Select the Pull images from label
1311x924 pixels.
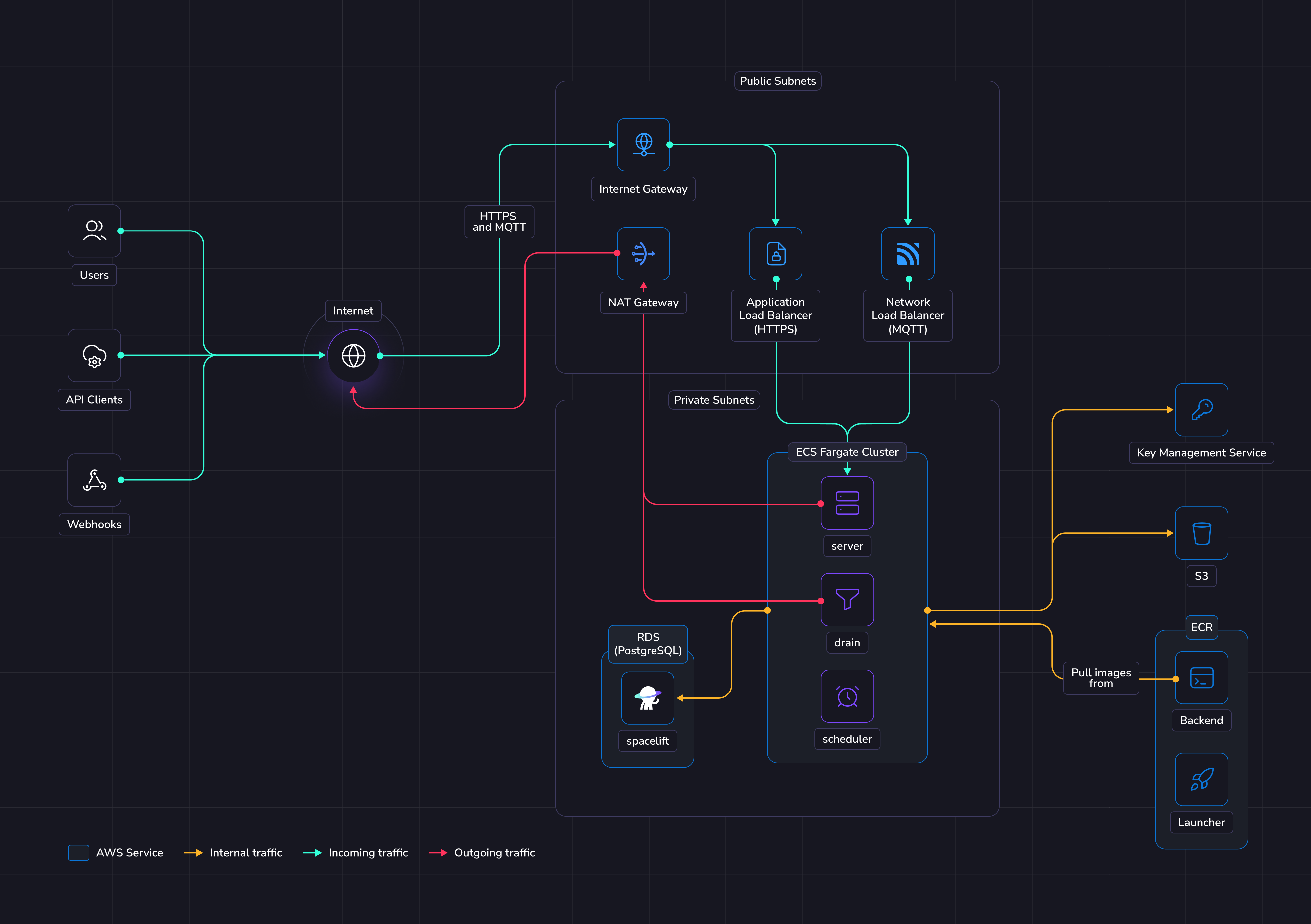(x=1101, y=678)
